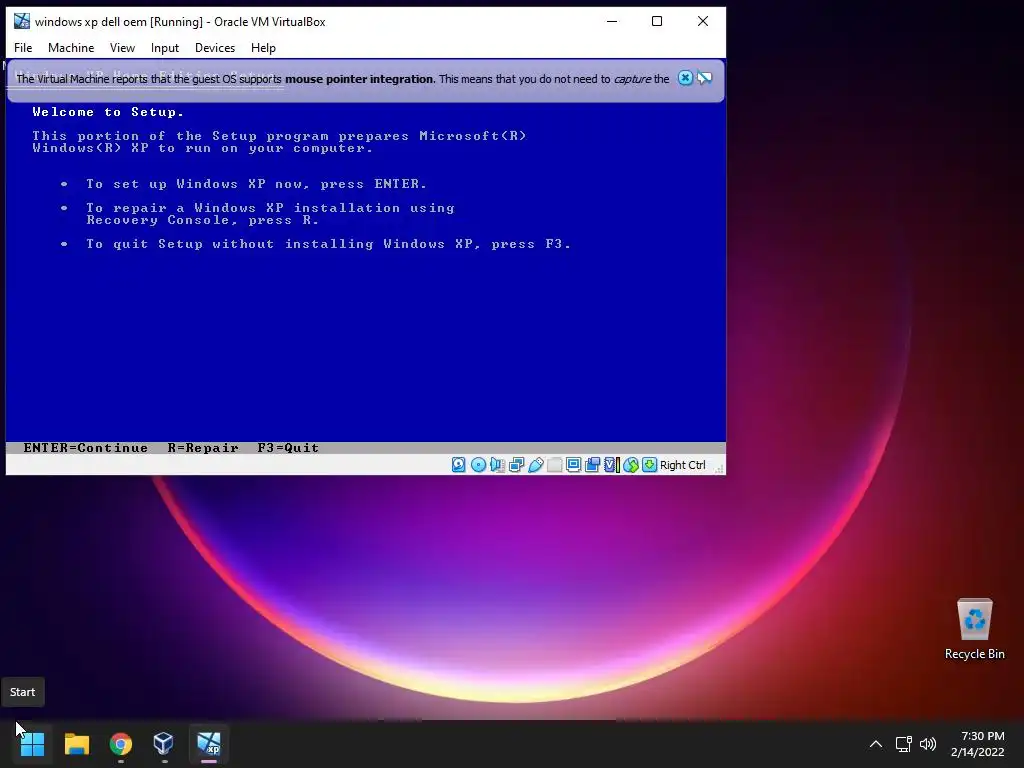Click the 'mouse pointer integration' notification text
The width and height of the screenshot is (1024, 768).
[359, 79]
